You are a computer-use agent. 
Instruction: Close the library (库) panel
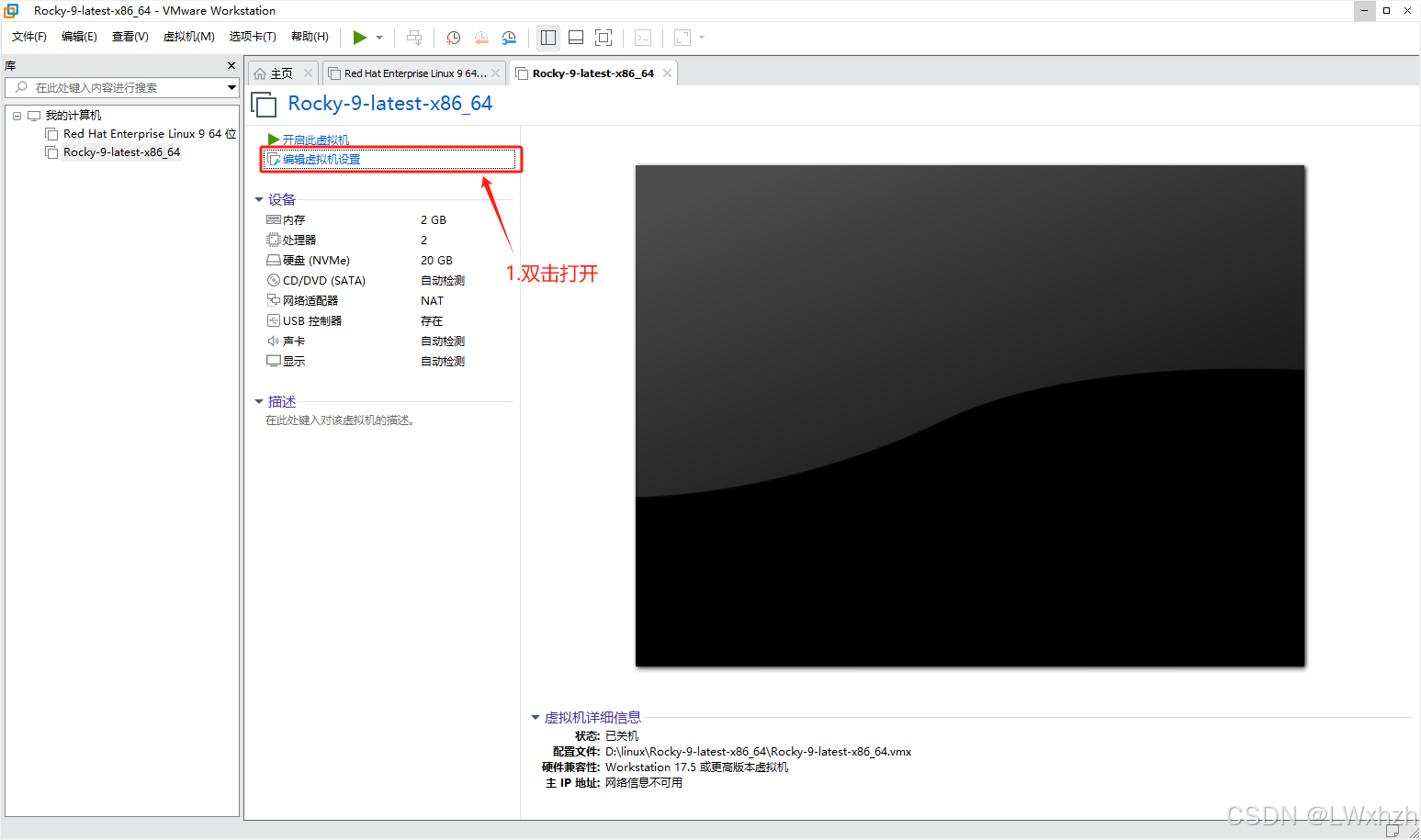tap(231, 66)
